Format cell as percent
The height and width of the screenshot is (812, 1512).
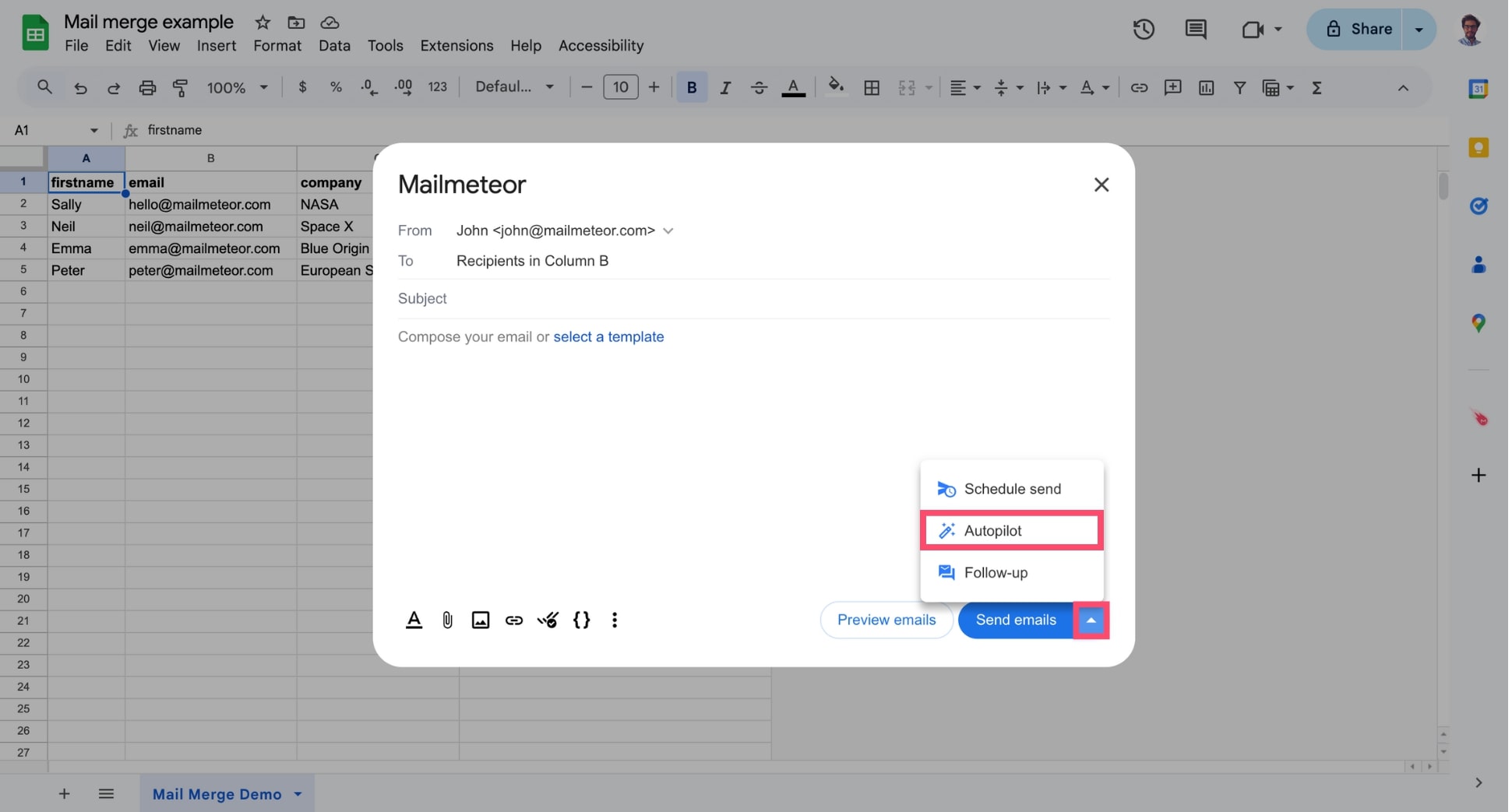pyautogui.click(x=336, y=87)
